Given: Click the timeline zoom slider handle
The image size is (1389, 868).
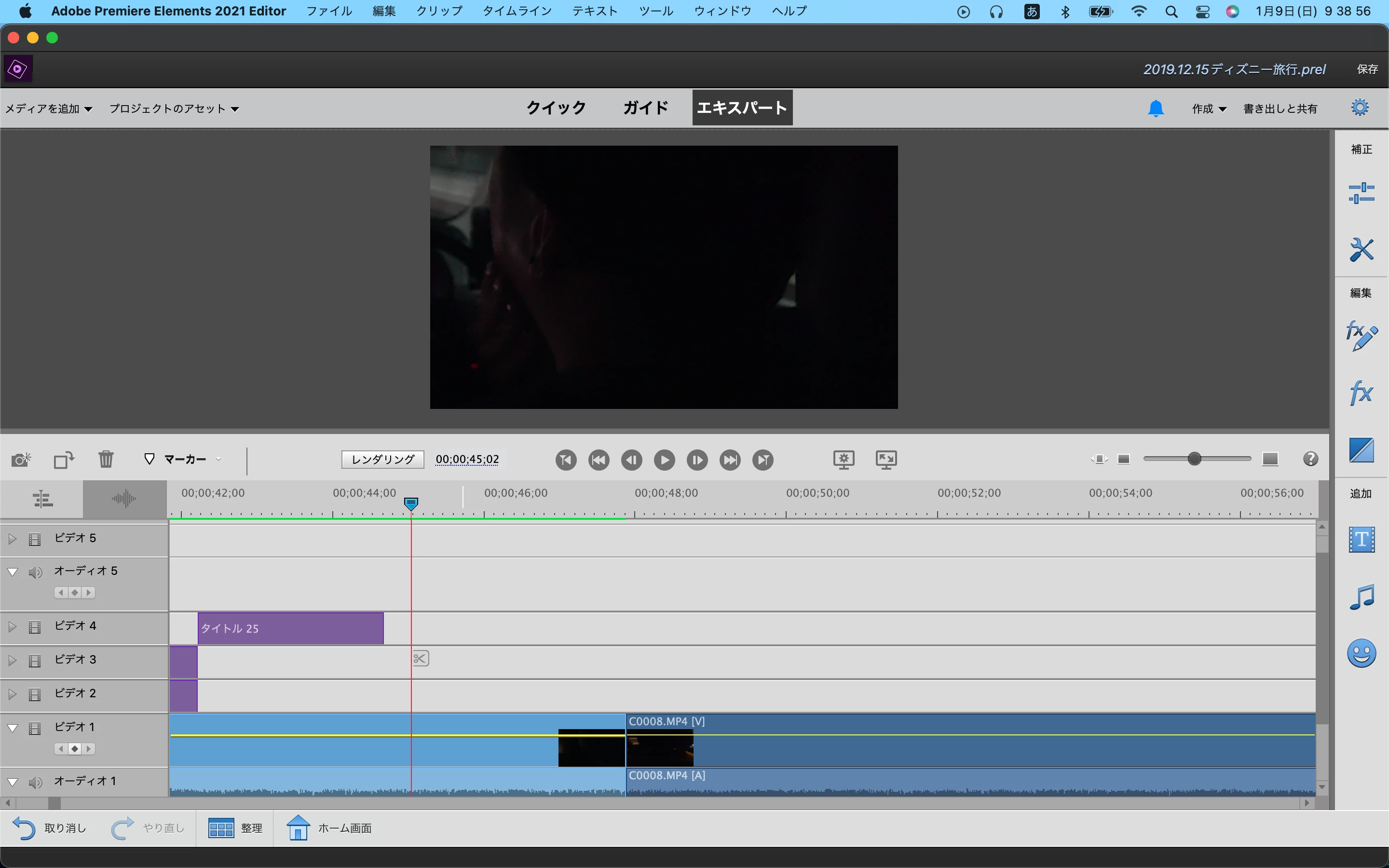Looking at the screenshot, I should [x=1195, y=459].
